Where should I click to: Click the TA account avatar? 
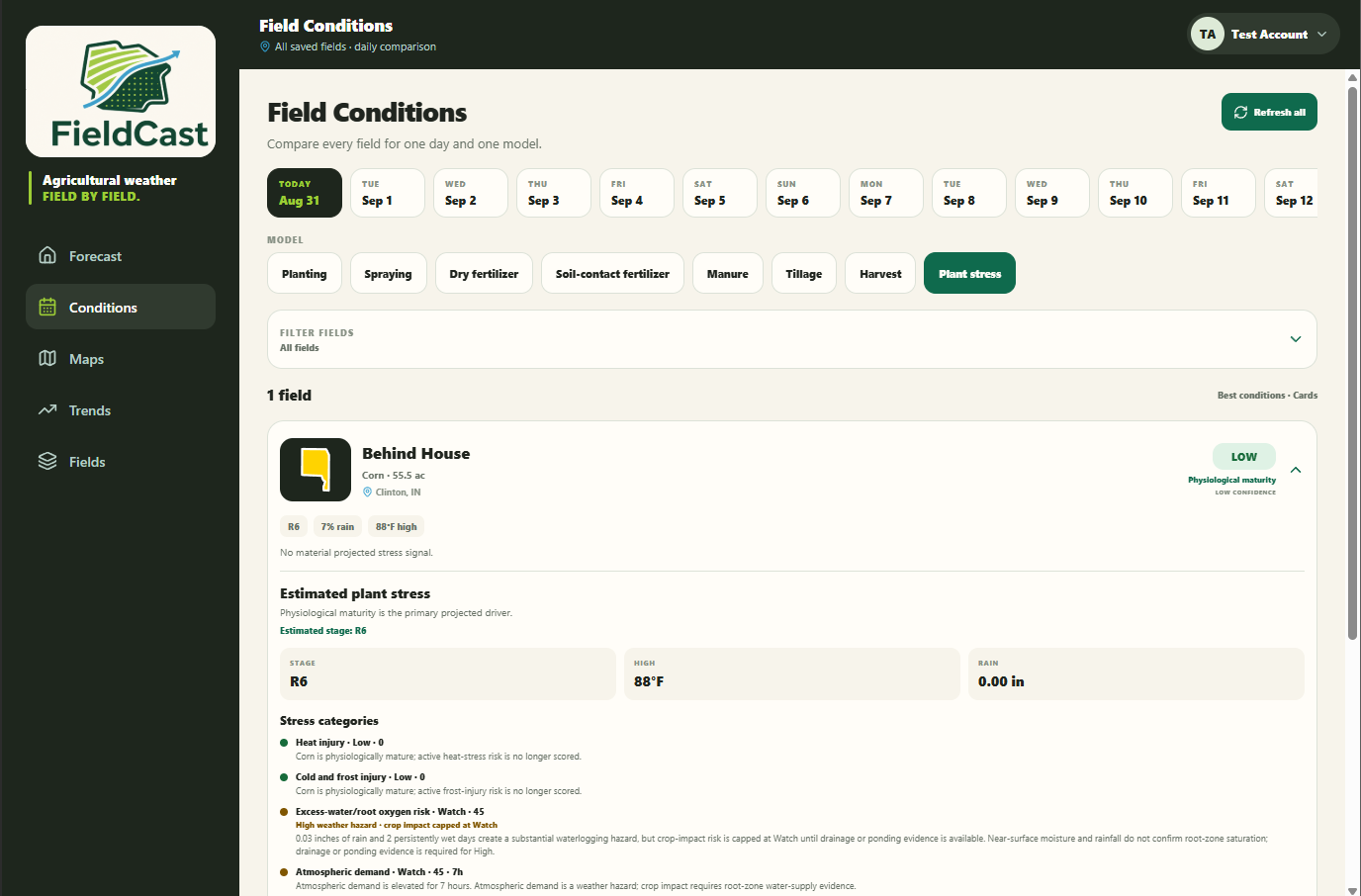coord(1208,34)
